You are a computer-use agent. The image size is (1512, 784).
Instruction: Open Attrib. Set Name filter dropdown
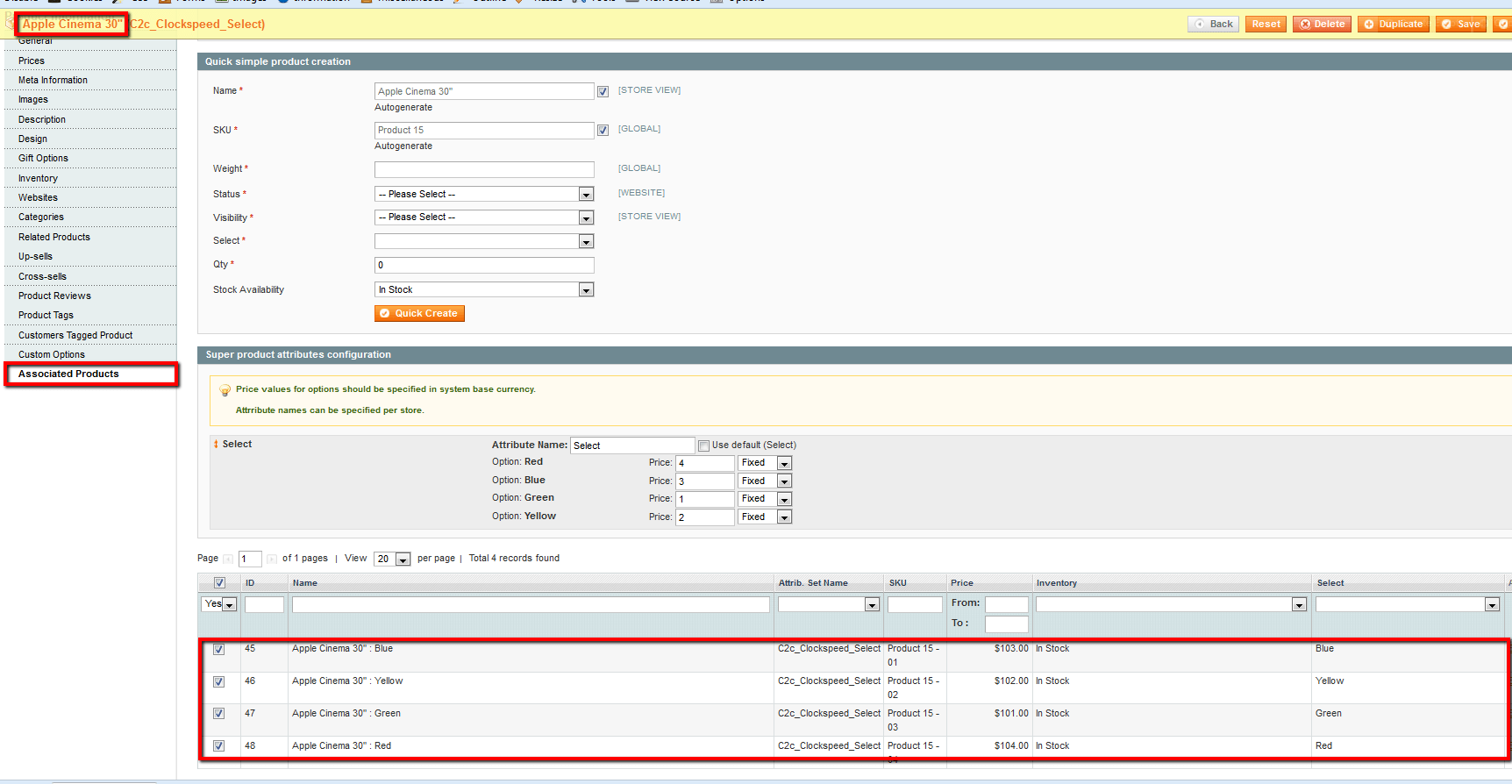[829, 604]
